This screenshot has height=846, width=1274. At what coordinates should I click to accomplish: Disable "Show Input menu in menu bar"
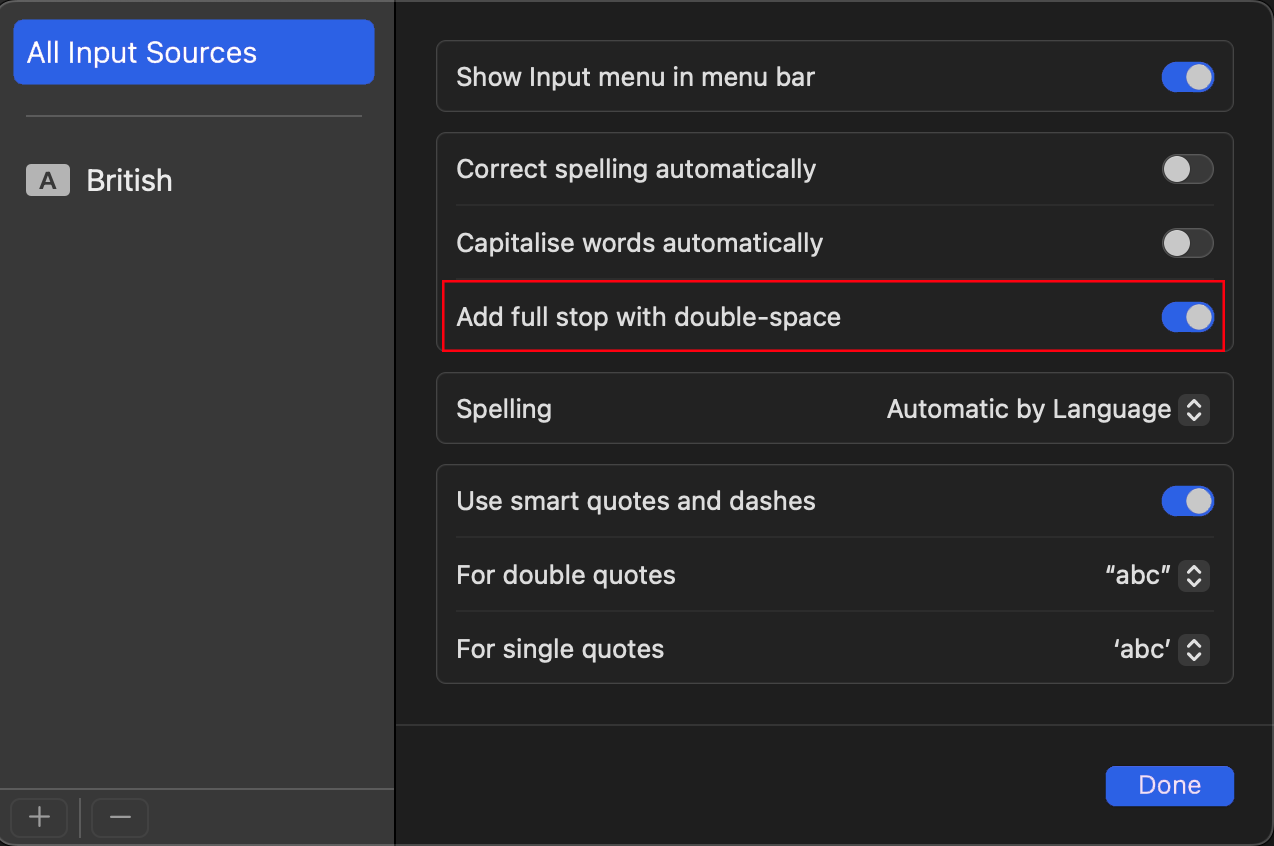click(x=1187, y=76)
